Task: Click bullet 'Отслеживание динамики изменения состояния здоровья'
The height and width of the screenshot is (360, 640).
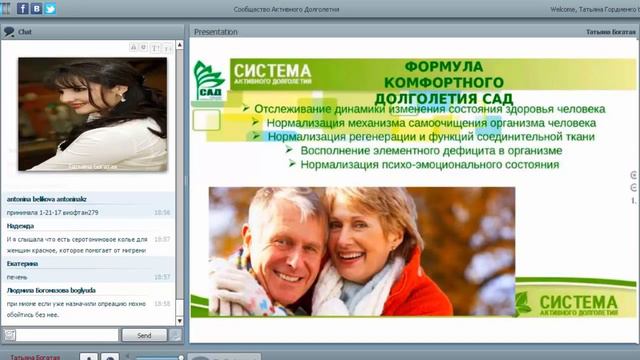Action: (429, 109)
